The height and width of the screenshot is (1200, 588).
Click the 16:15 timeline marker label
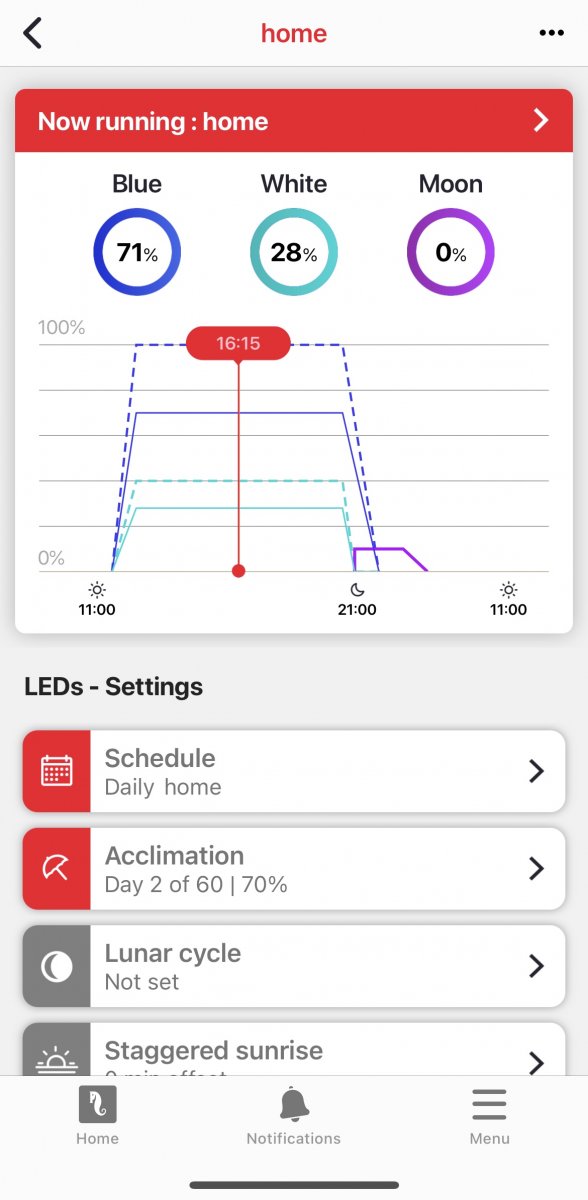pyautogui.click(x=238, y=343)
